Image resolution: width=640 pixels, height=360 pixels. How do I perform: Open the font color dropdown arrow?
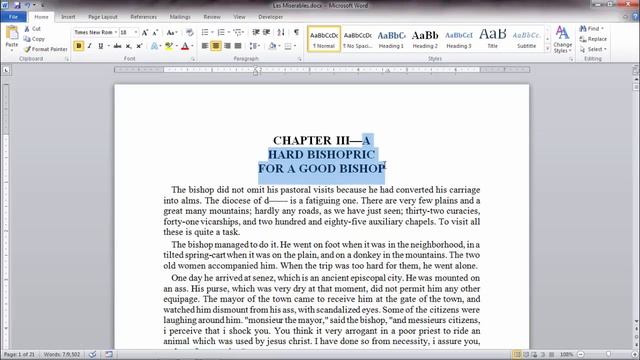(x=192, y=46)
